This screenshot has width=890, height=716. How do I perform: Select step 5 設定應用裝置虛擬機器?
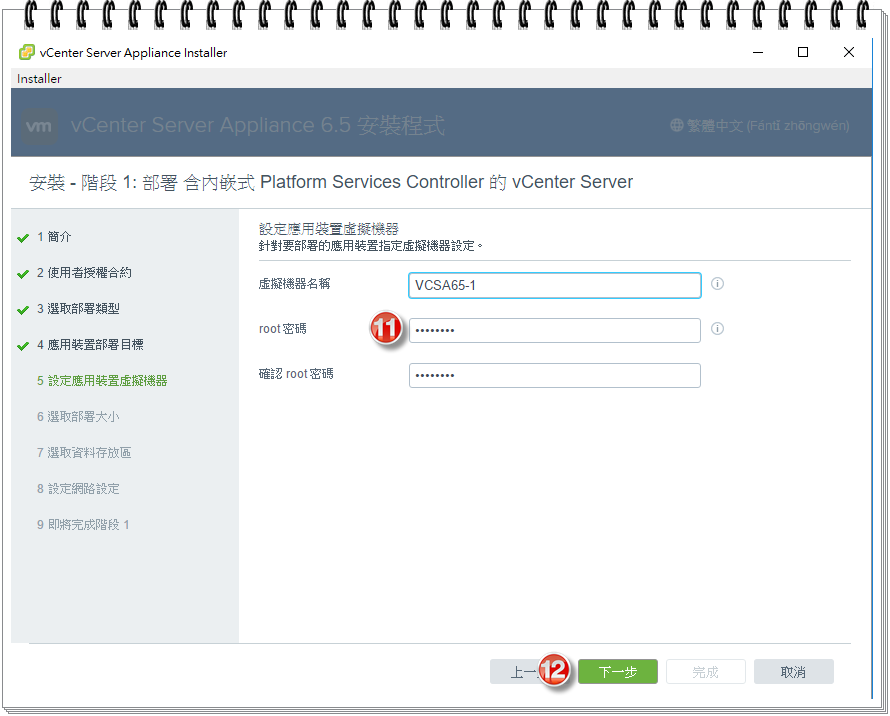(x=102, y=380)
